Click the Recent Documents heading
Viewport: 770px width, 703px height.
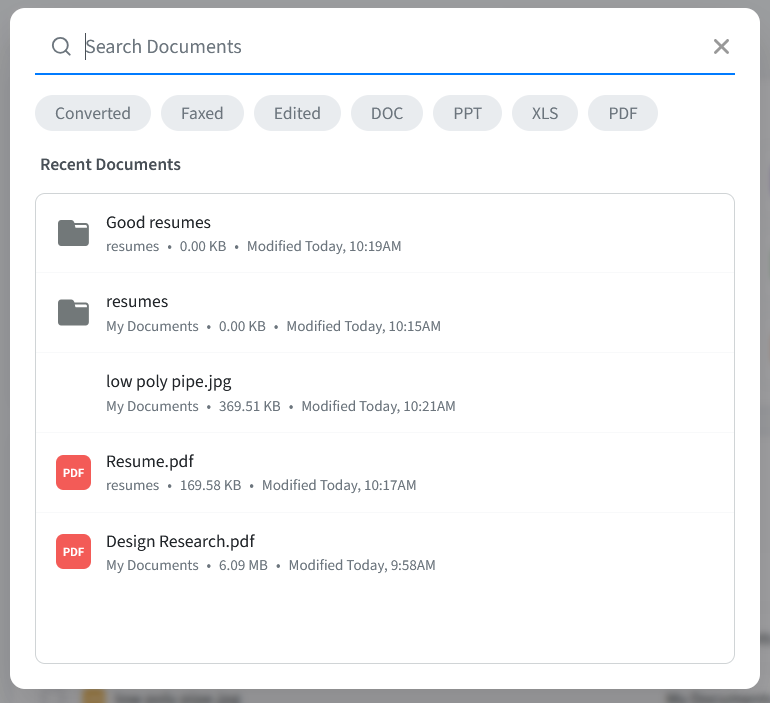[x=110, y=164]
